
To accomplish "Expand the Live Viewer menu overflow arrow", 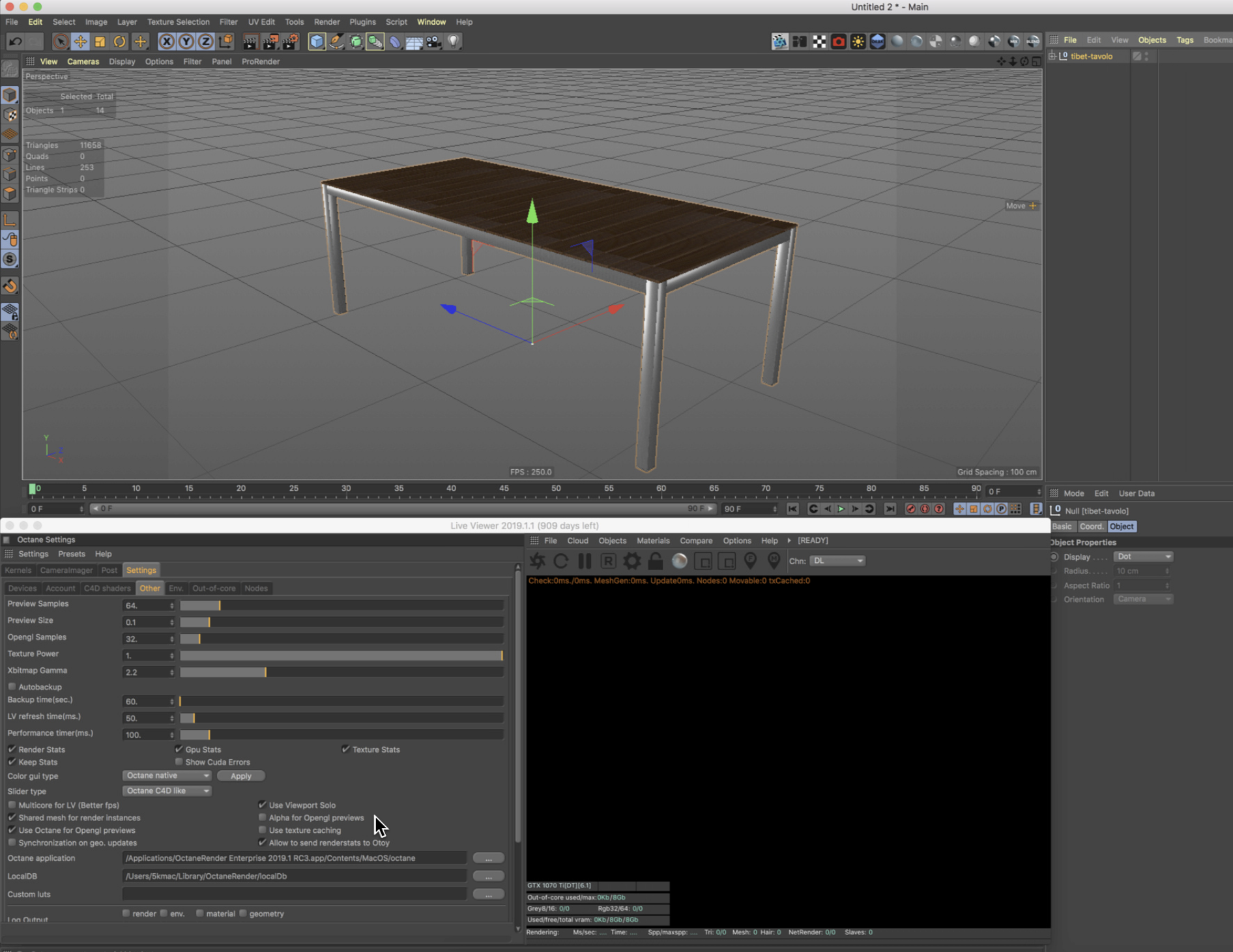I will pyautogui.click(x=789, y=541).
